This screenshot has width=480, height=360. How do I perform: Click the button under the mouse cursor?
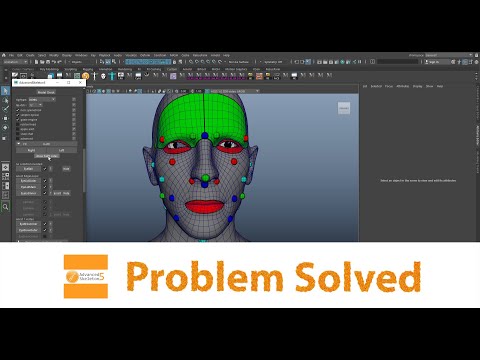click(x=47, y=156)
